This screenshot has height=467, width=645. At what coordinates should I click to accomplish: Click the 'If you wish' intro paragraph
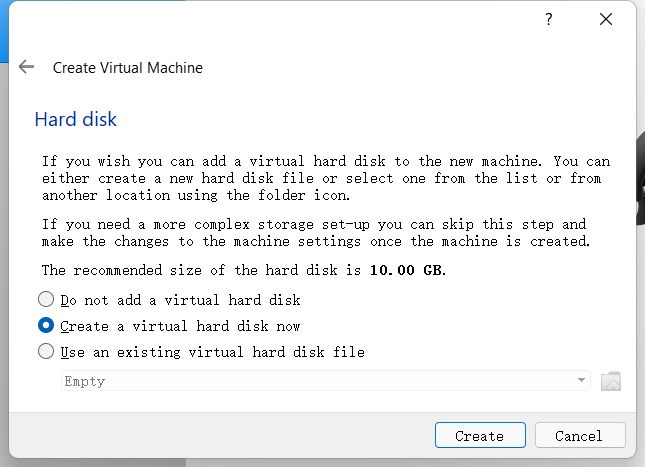click(x=325, y=178)
